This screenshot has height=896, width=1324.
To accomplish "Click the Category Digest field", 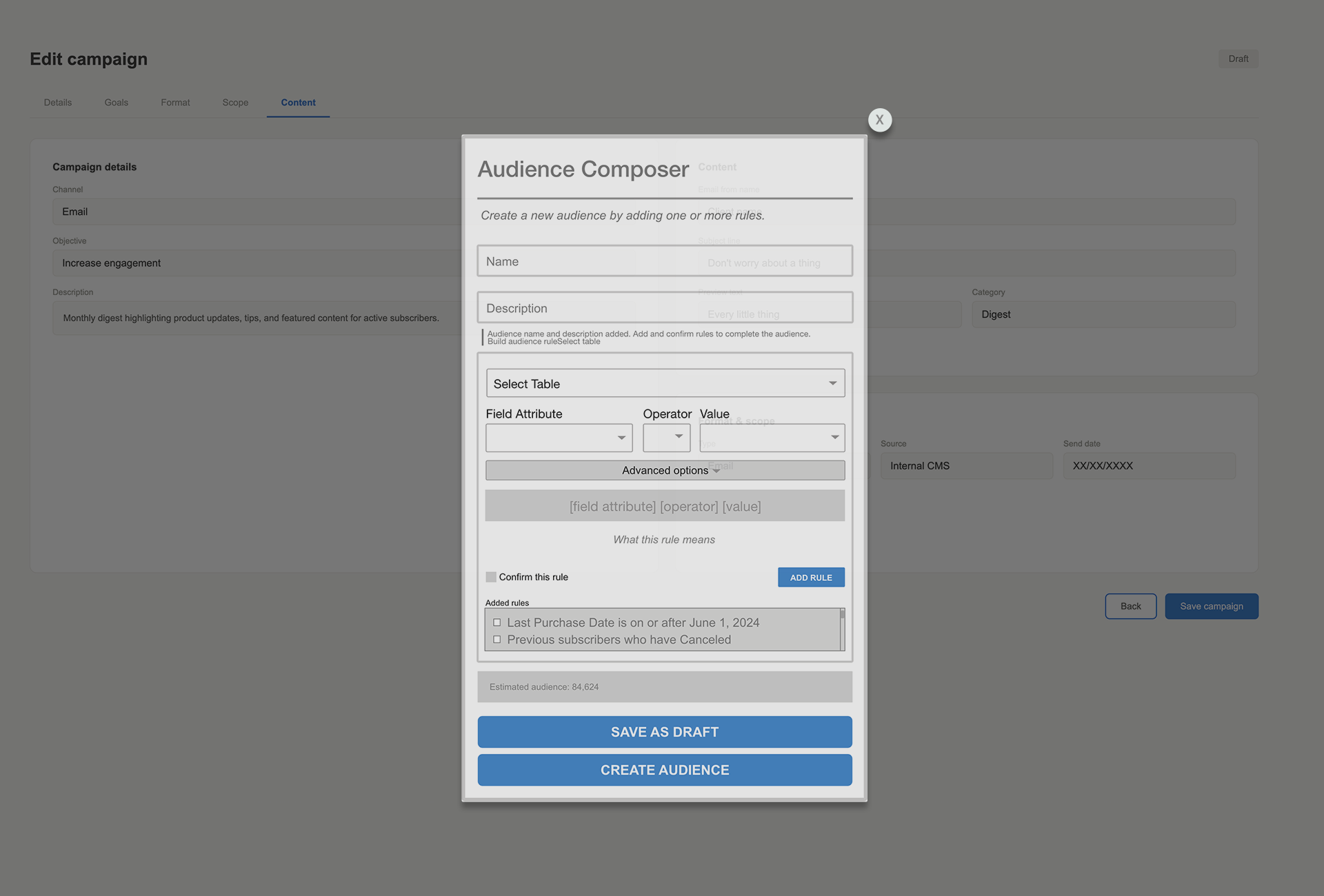I will (1103, 314).
